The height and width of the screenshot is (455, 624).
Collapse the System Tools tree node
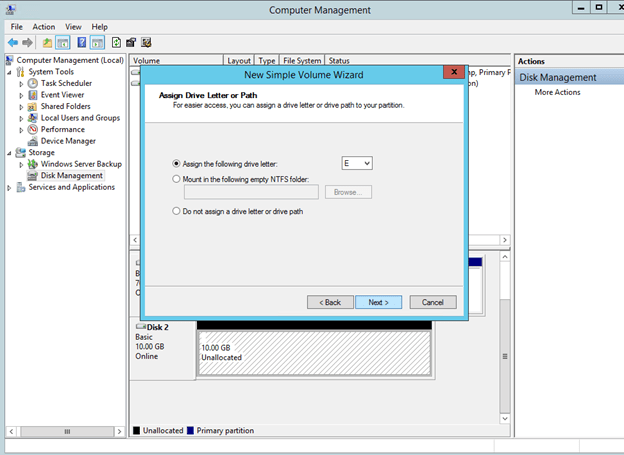[10, 72]
